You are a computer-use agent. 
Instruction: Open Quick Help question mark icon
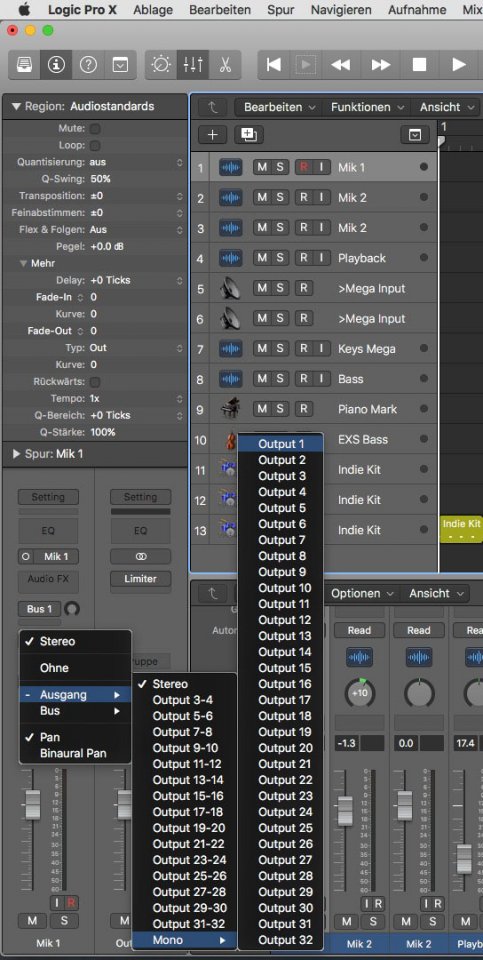click(x=88, y=65)
